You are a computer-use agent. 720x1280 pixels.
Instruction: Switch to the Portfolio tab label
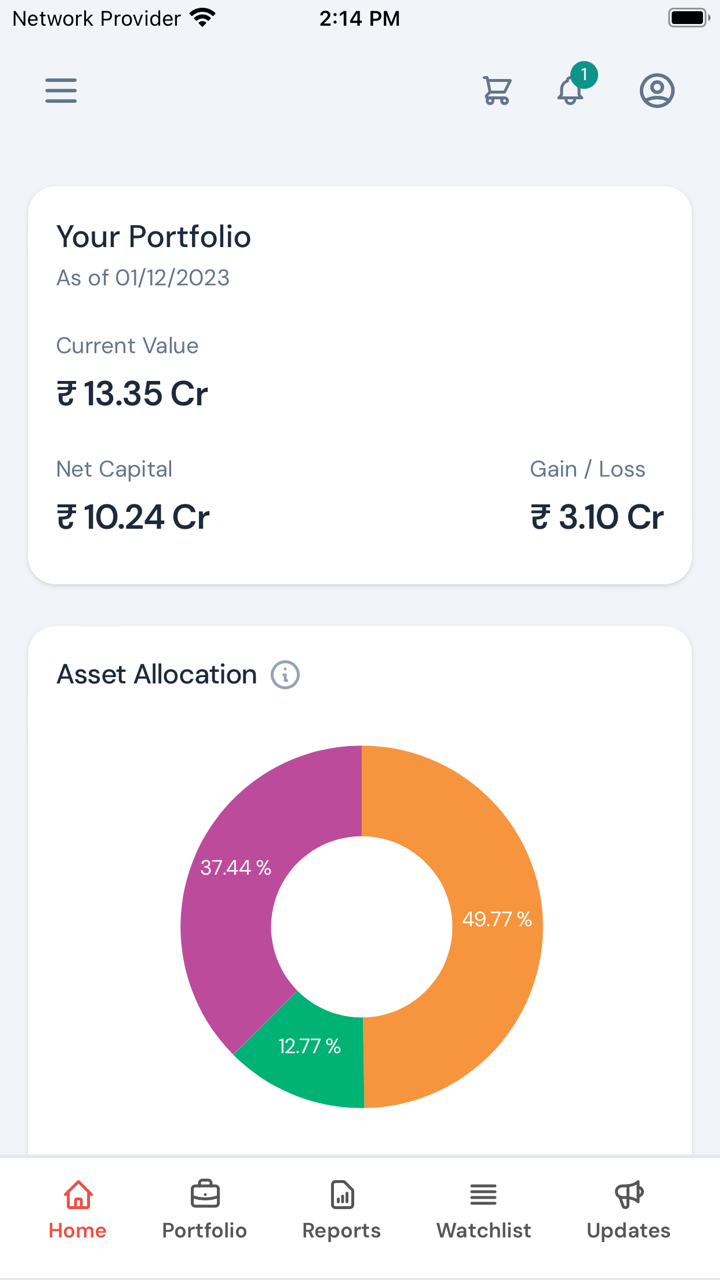[205, 1231]
